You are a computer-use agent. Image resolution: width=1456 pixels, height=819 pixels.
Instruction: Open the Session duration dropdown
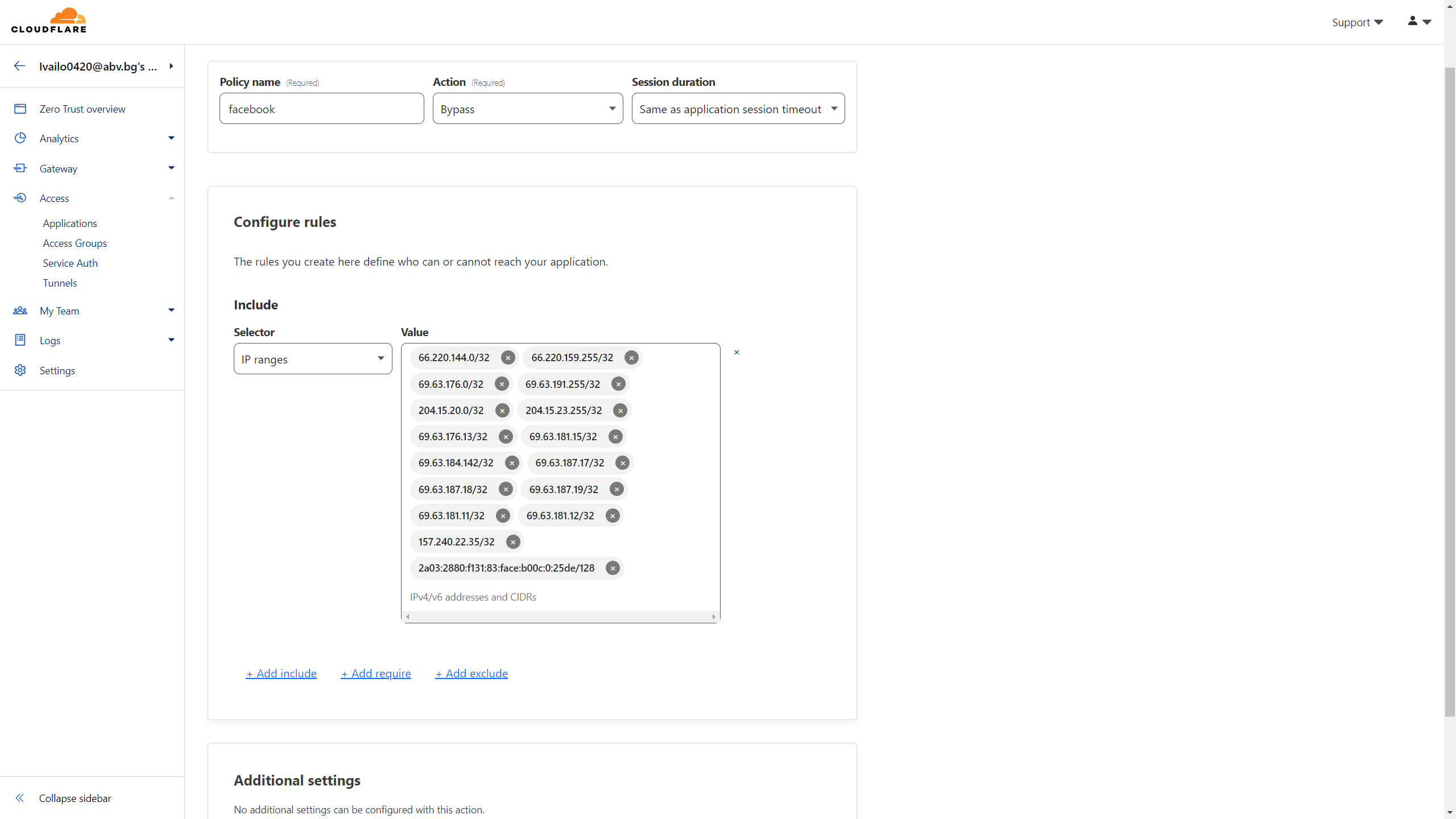(x=738, y=109)
